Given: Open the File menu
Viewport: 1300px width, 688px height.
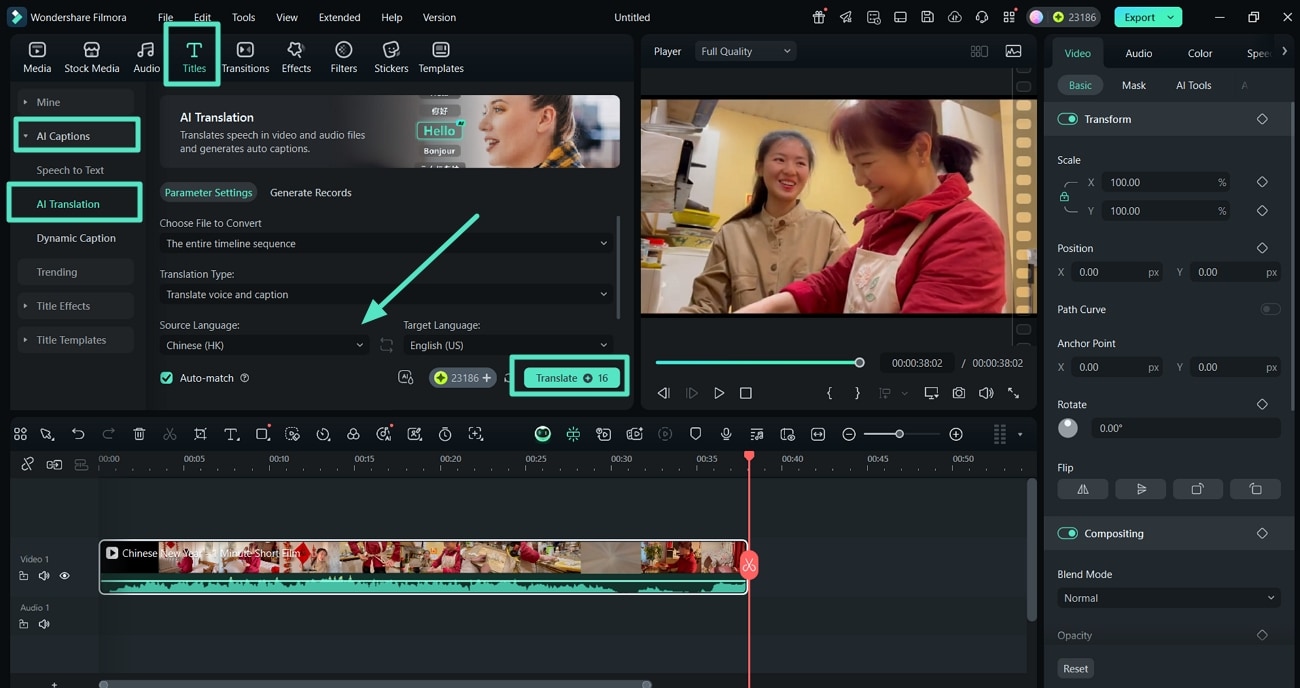Looking at the screenshot, I should (165, 17).
